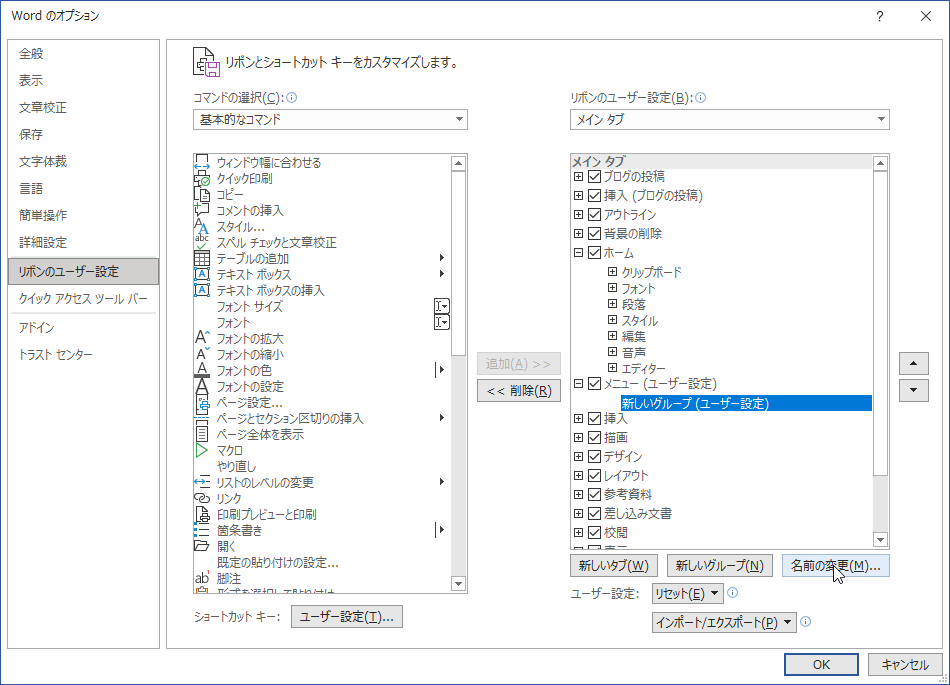Select the ページ全体を表示 icon
The image size is (950, 685).
tap(202, 434)
